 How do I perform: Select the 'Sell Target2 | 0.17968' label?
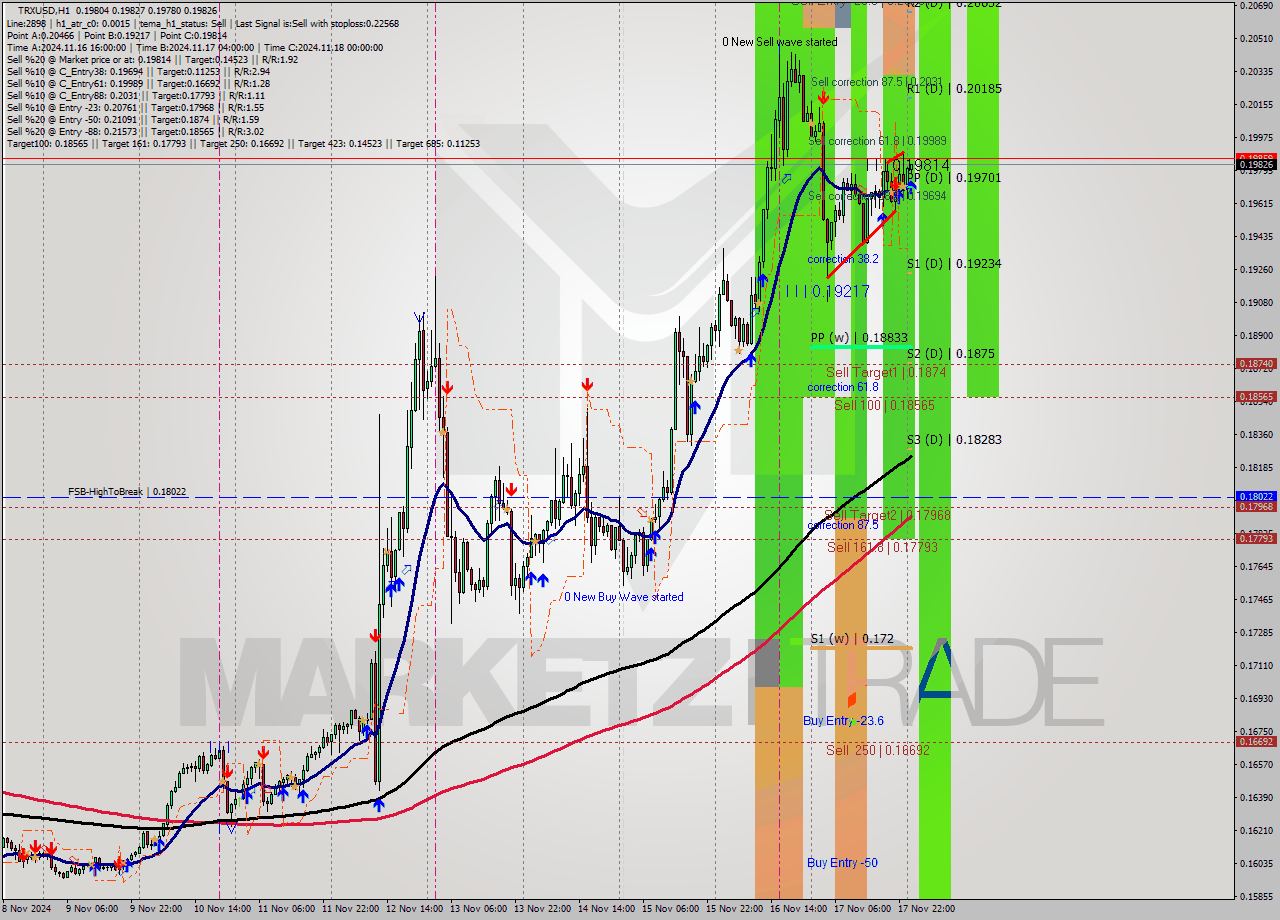point(887,515)
